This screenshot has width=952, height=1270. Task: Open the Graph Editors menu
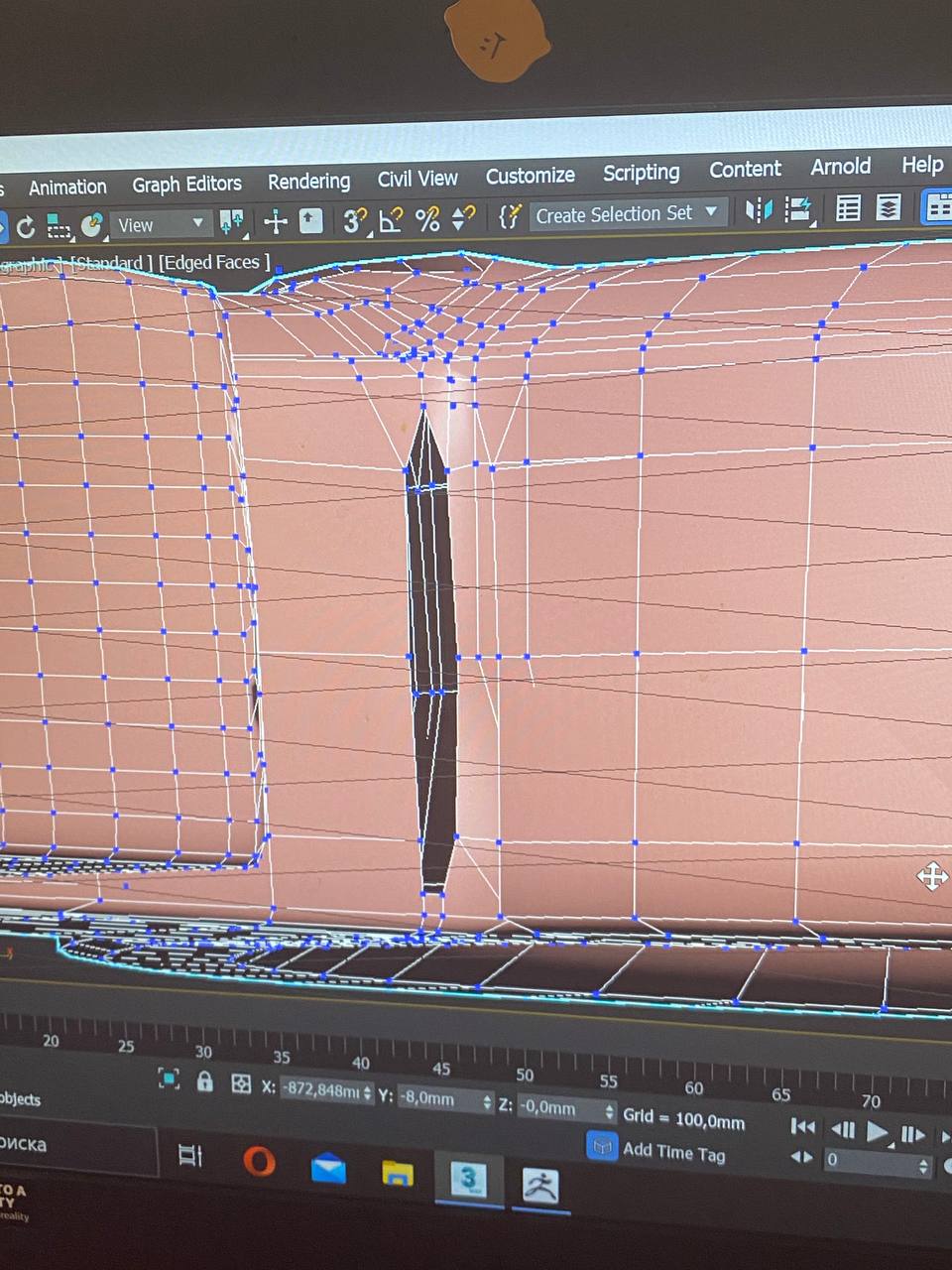(x=186, y=184)
